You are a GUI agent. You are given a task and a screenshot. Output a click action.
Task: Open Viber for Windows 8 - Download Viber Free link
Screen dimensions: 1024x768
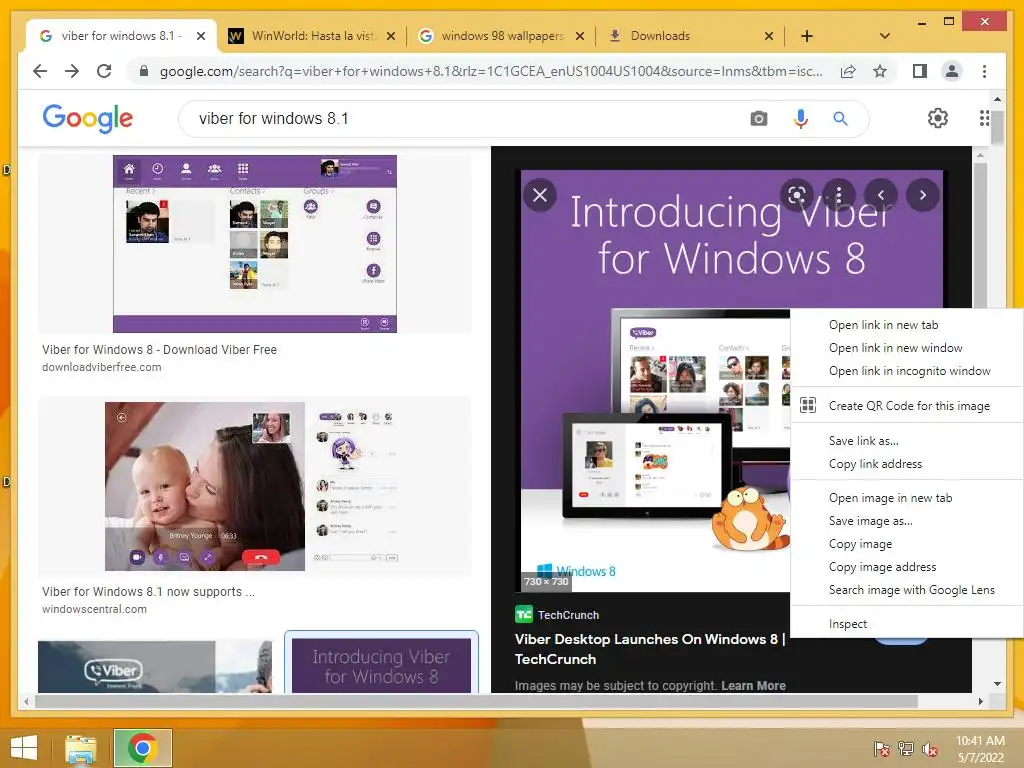coord(159,349)
